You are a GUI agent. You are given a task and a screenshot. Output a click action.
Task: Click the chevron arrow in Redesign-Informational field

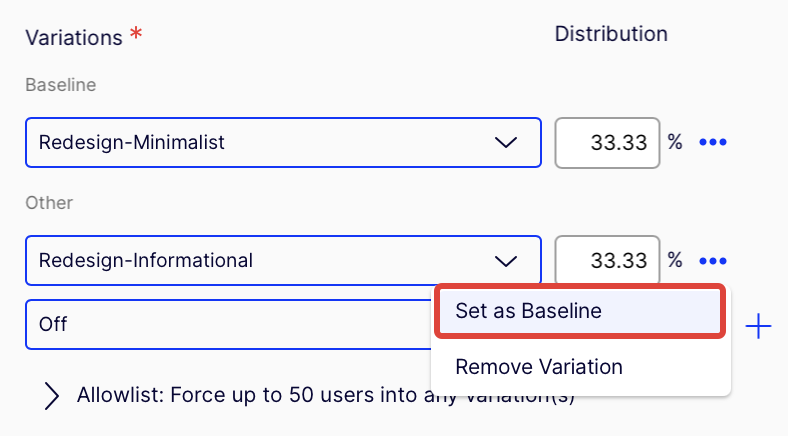(x=506, y=261)
